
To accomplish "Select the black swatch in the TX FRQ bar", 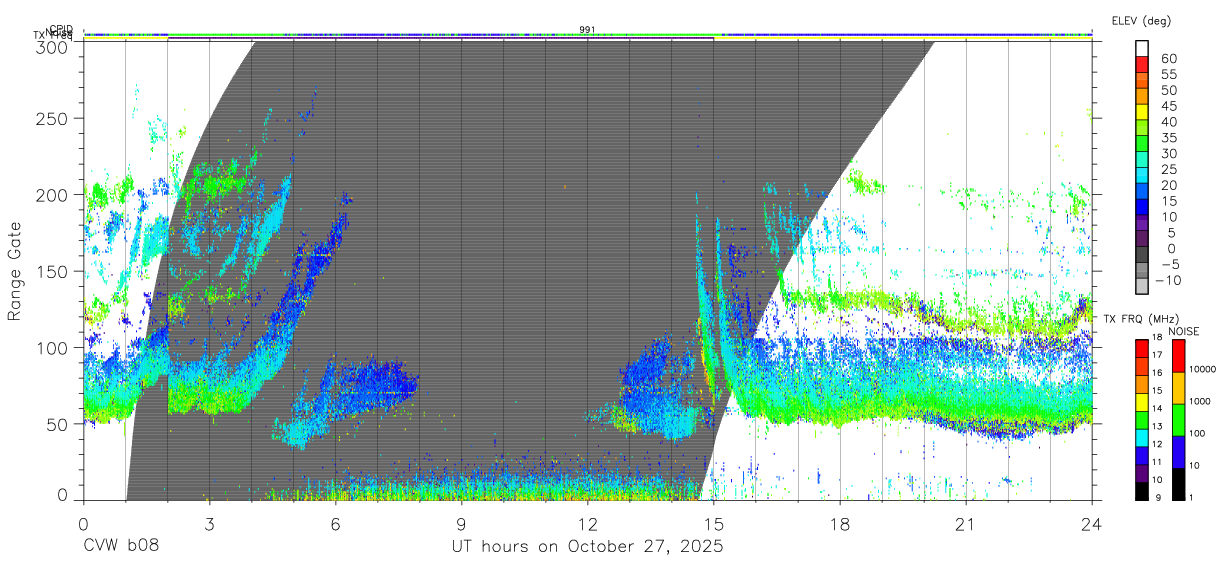I will (1142, 491).
